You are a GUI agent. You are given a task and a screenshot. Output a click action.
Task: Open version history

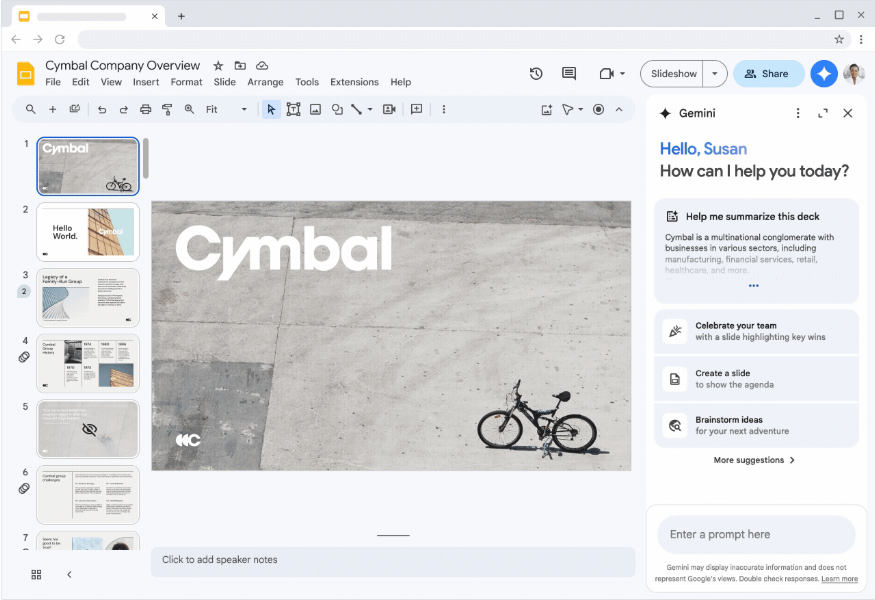(x=536, y=73)
